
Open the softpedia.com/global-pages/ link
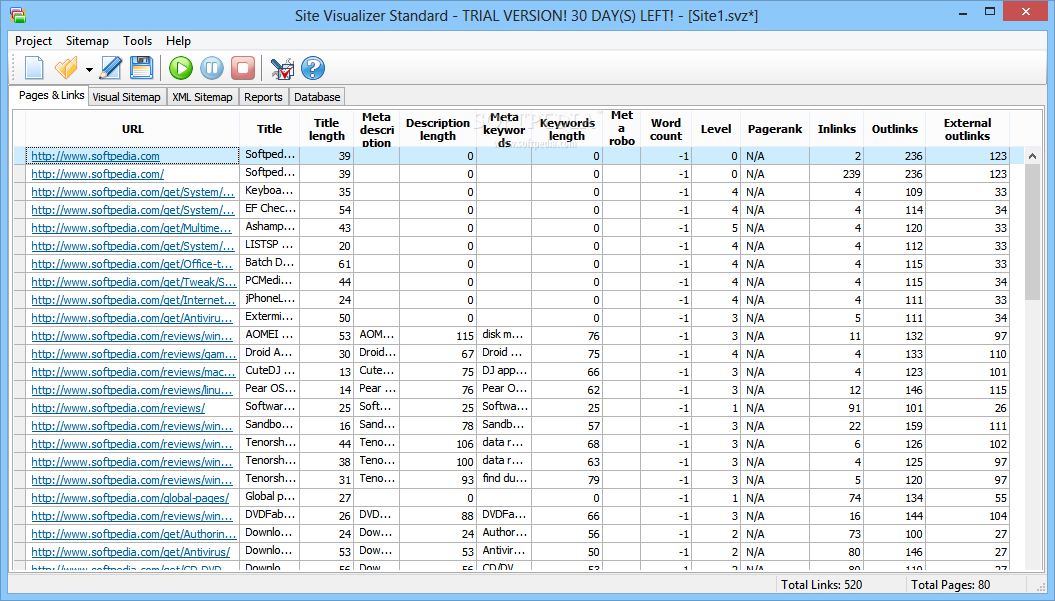pos(130,498)
